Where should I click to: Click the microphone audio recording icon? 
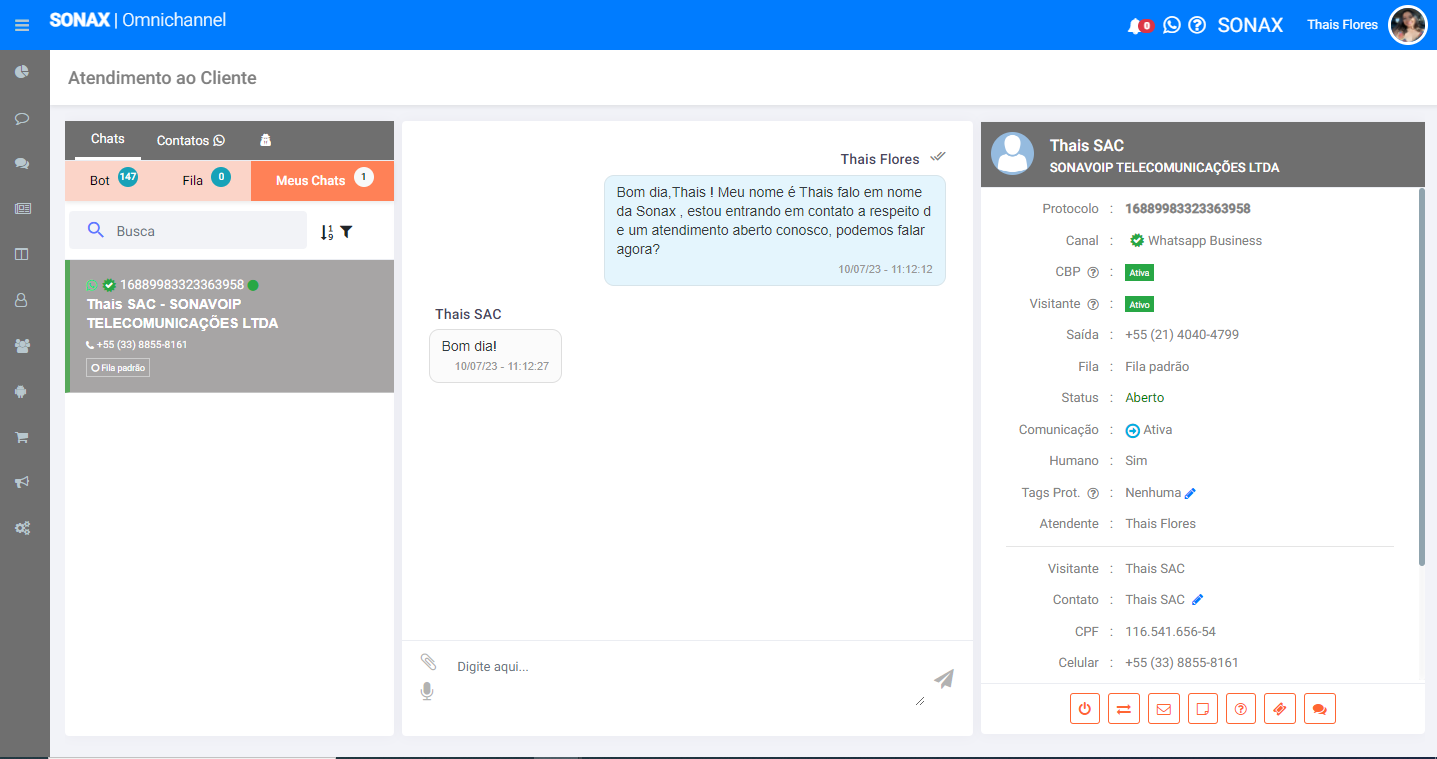(x=427, y=691)
